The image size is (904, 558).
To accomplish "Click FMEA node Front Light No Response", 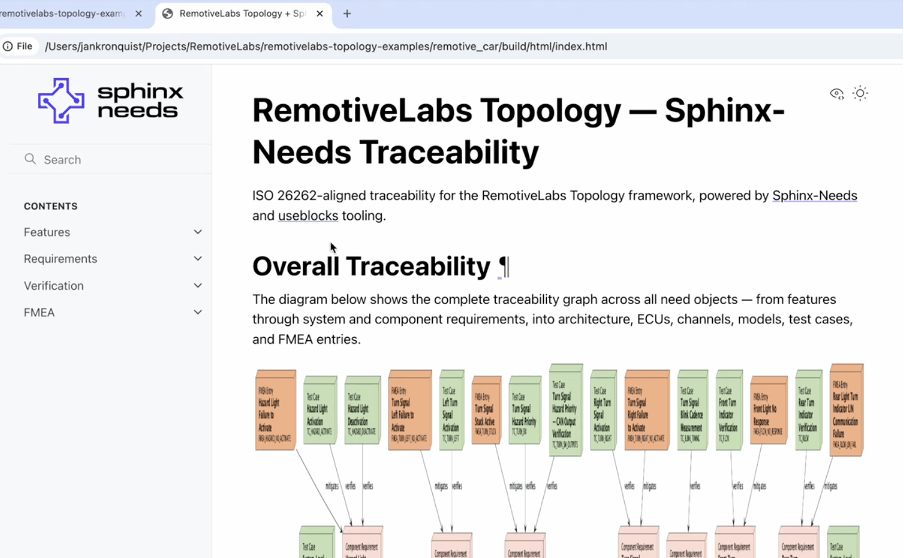I will (x=769, y=410).
